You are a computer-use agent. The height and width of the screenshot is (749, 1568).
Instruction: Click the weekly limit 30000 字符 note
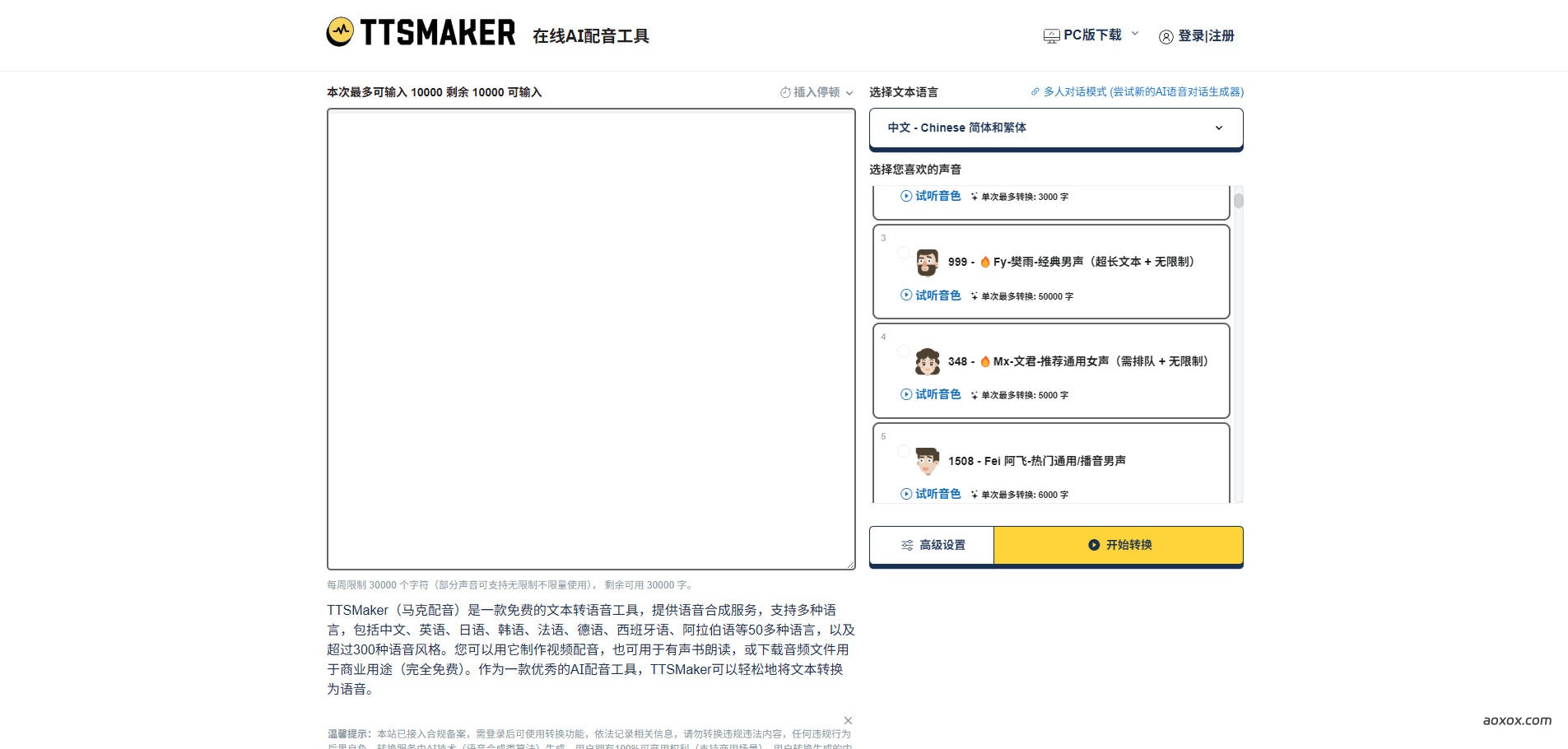[511, 585]
